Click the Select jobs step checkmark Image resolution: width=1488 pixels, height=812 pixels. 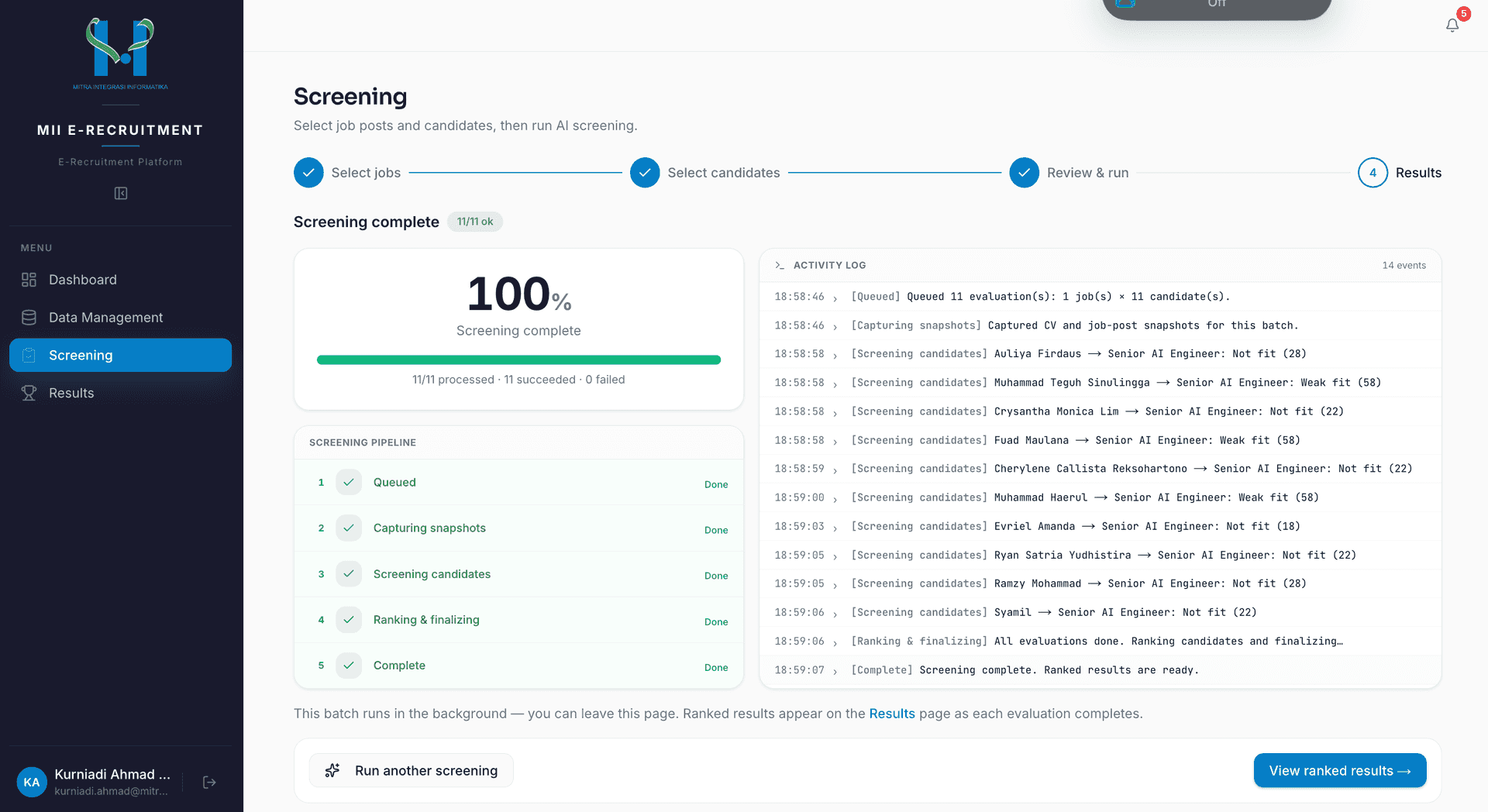coord(308,173)
